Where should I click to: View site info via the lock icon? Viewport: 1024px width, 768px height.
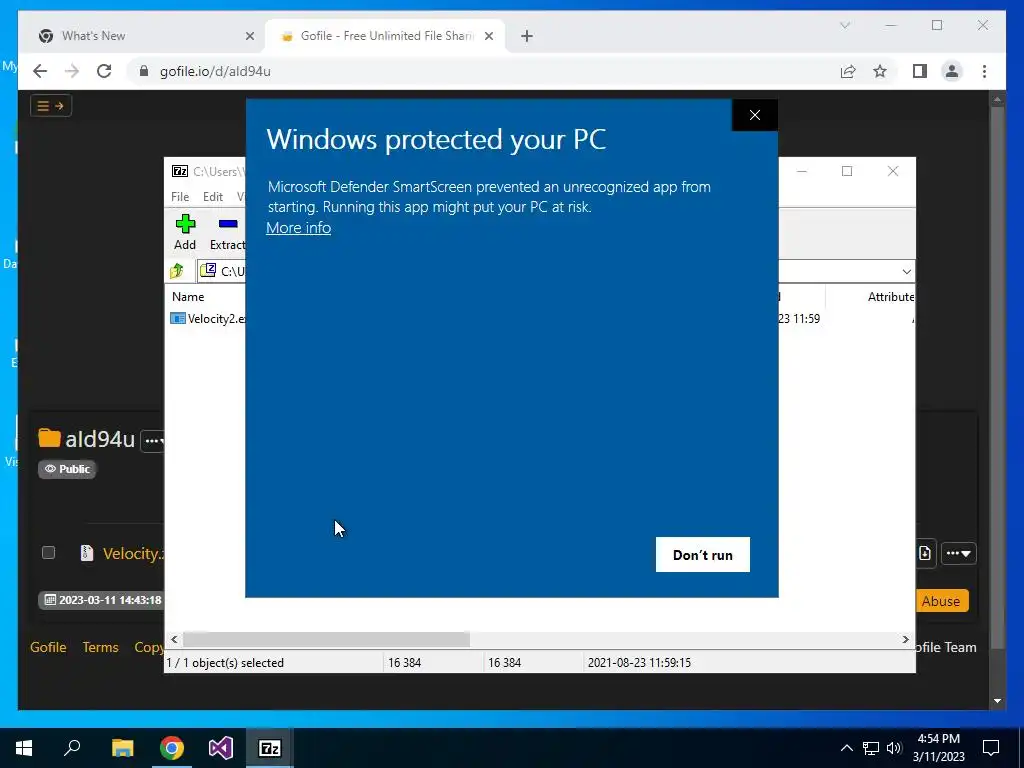pyautogui.click(x=144, y=71)
